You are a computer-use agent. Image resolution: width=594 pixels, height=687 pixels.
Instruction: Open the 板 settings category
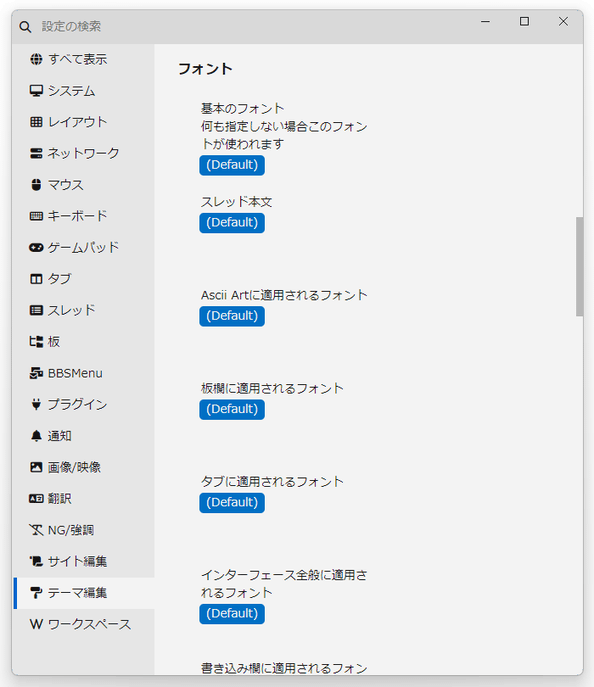pos(84,342)
